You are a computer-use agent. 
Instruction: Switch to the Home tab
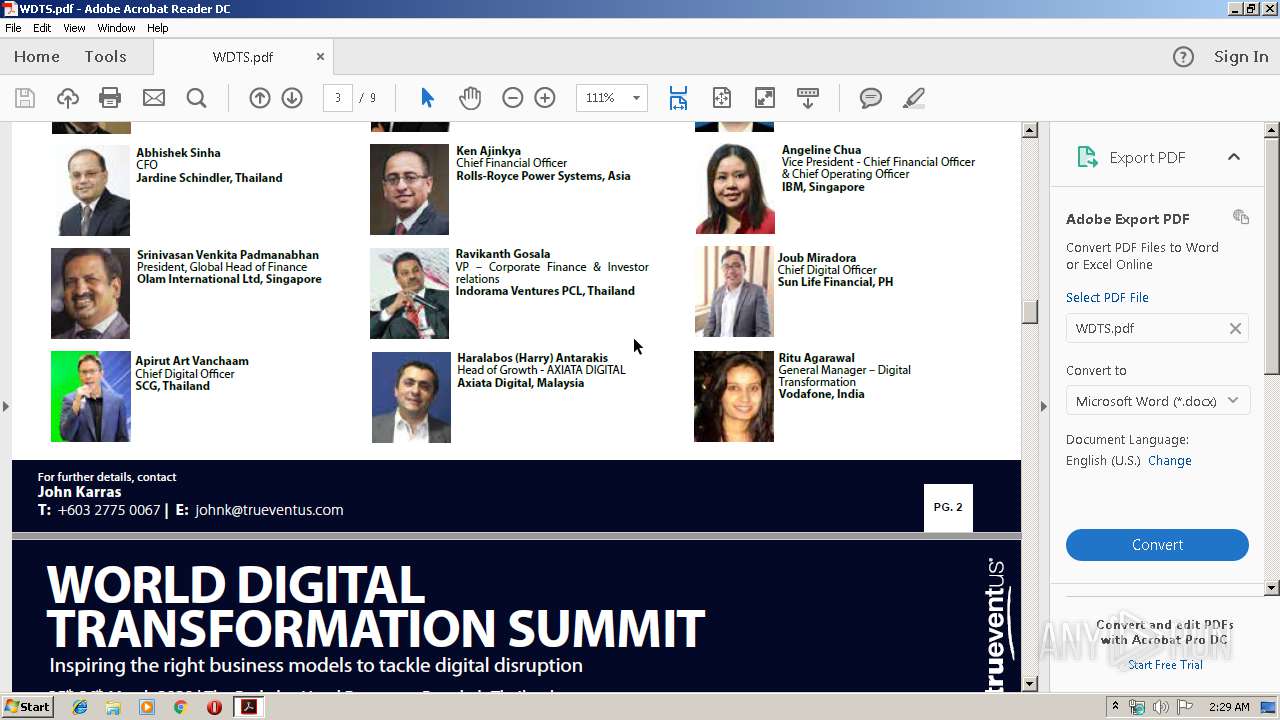click(x=37, y=57)
